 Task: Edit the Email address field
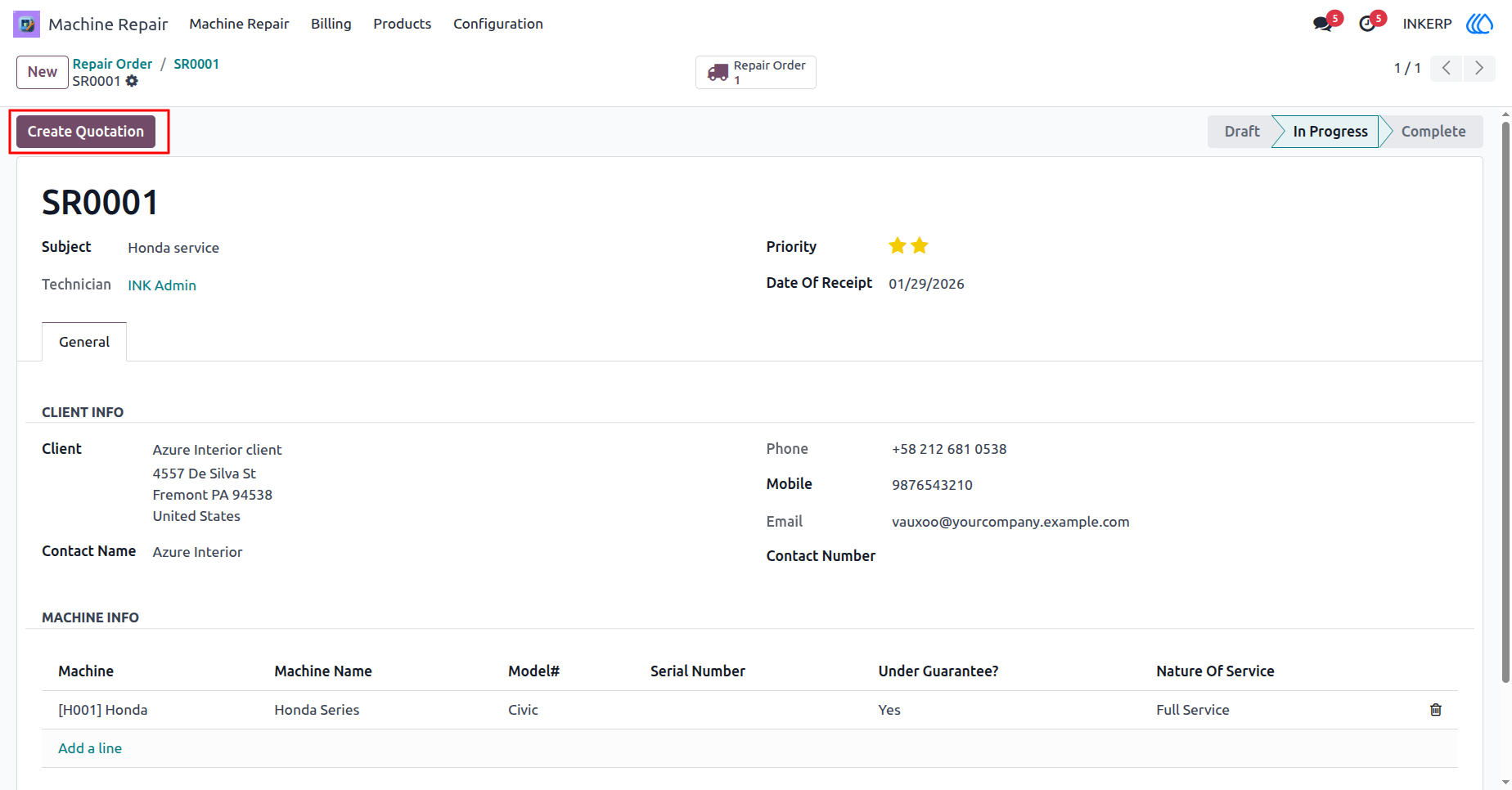(1010, 522)
